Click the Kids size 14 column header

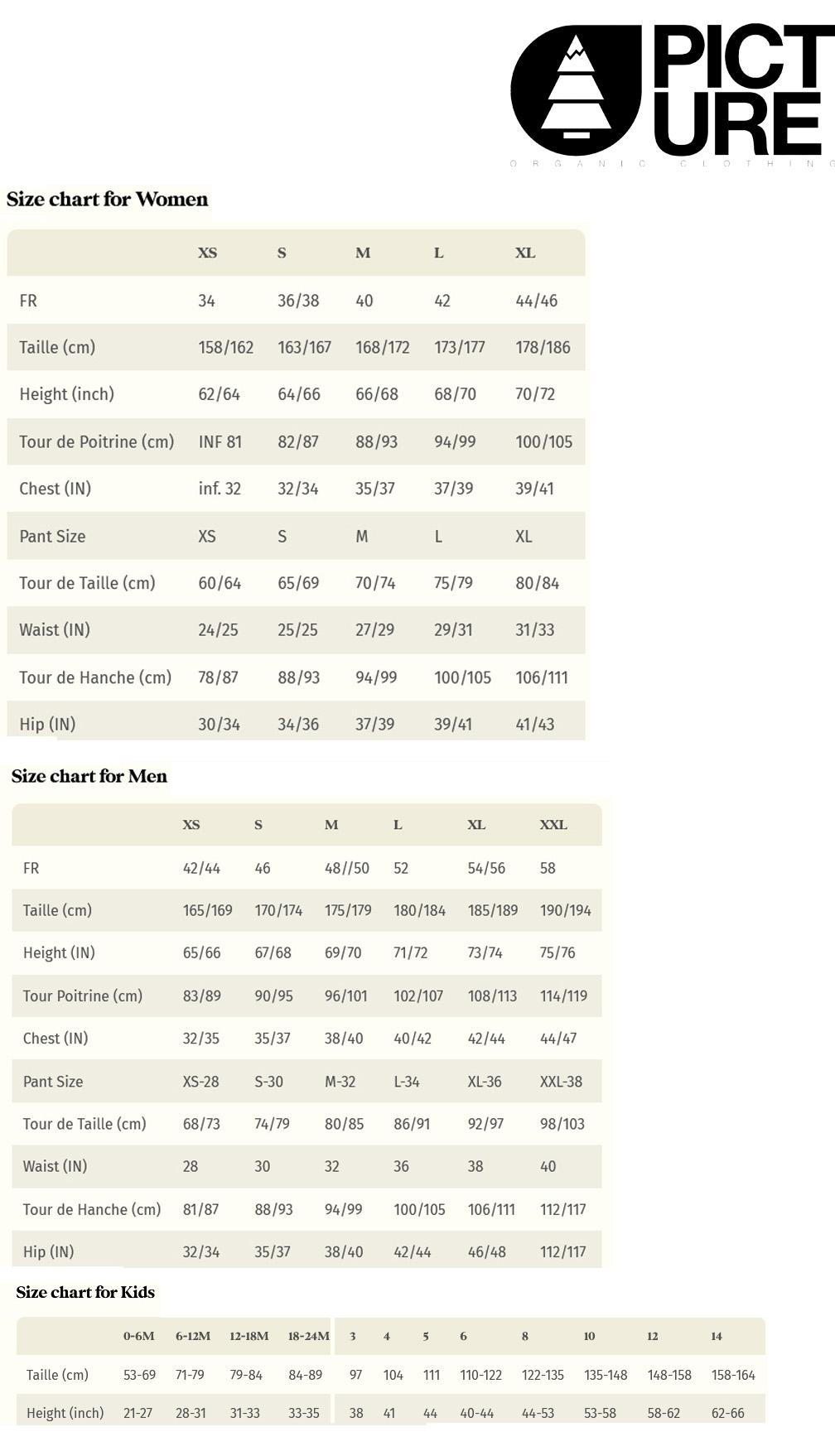tap(717, 1336)
